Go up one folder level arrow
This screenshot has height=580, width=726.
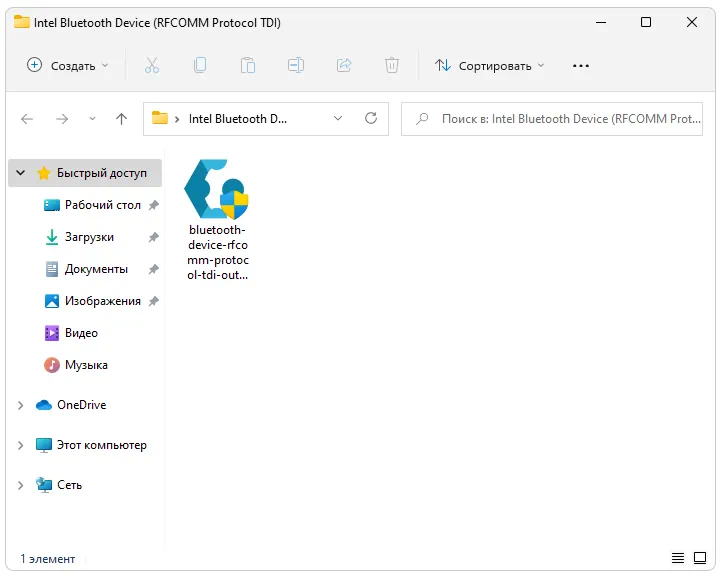(x=121, y=119)
